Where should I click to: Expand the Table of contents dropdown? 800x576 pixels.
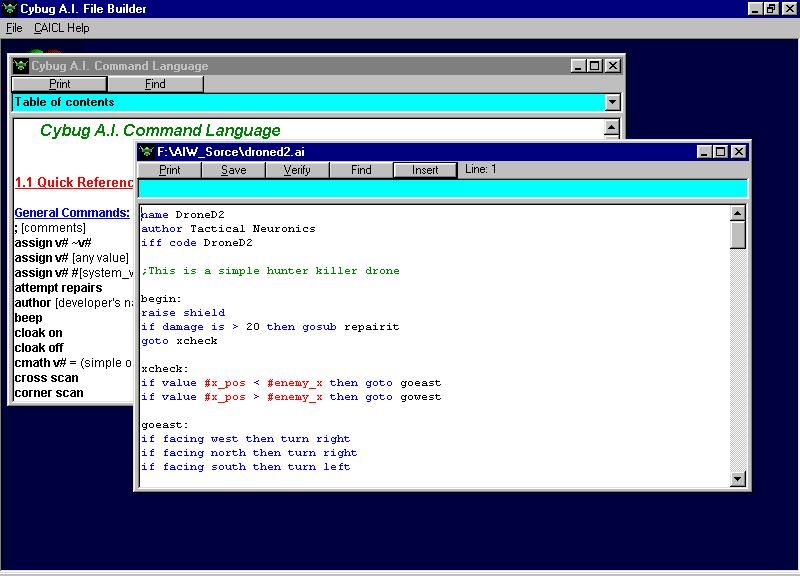click(612, 102)
